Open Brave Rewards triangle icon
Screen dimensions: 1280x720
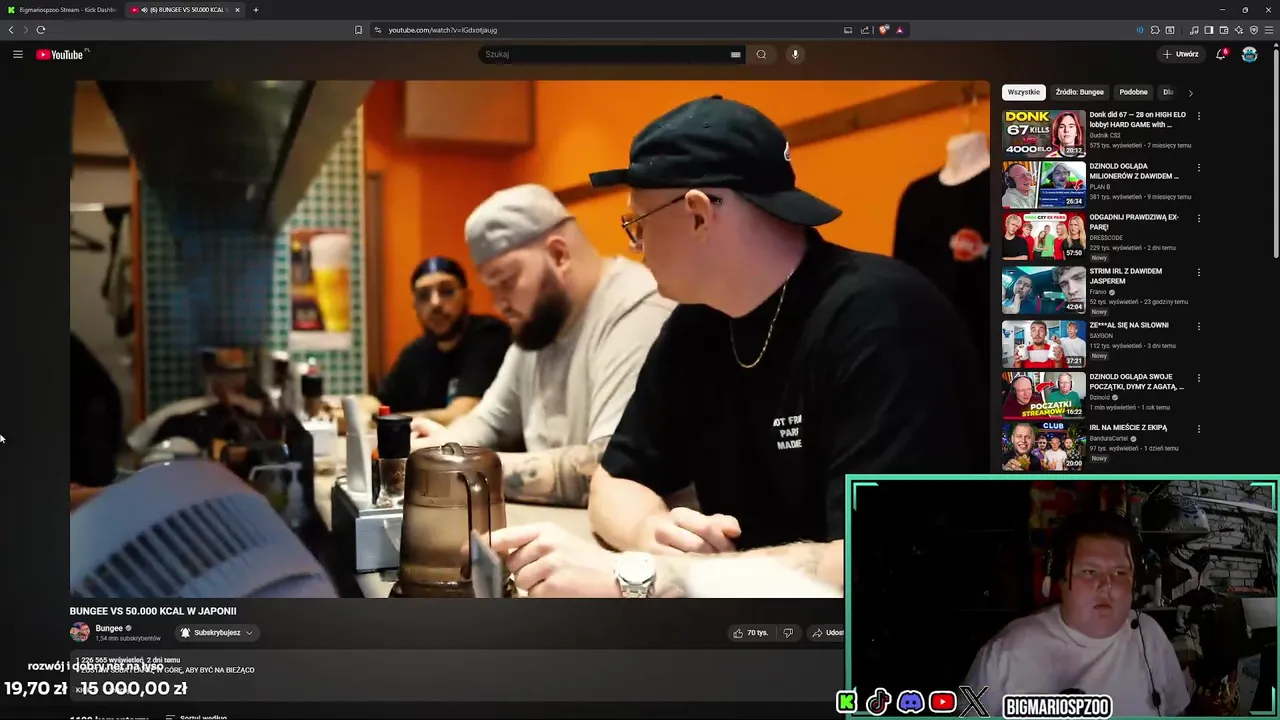click(900, 30)
